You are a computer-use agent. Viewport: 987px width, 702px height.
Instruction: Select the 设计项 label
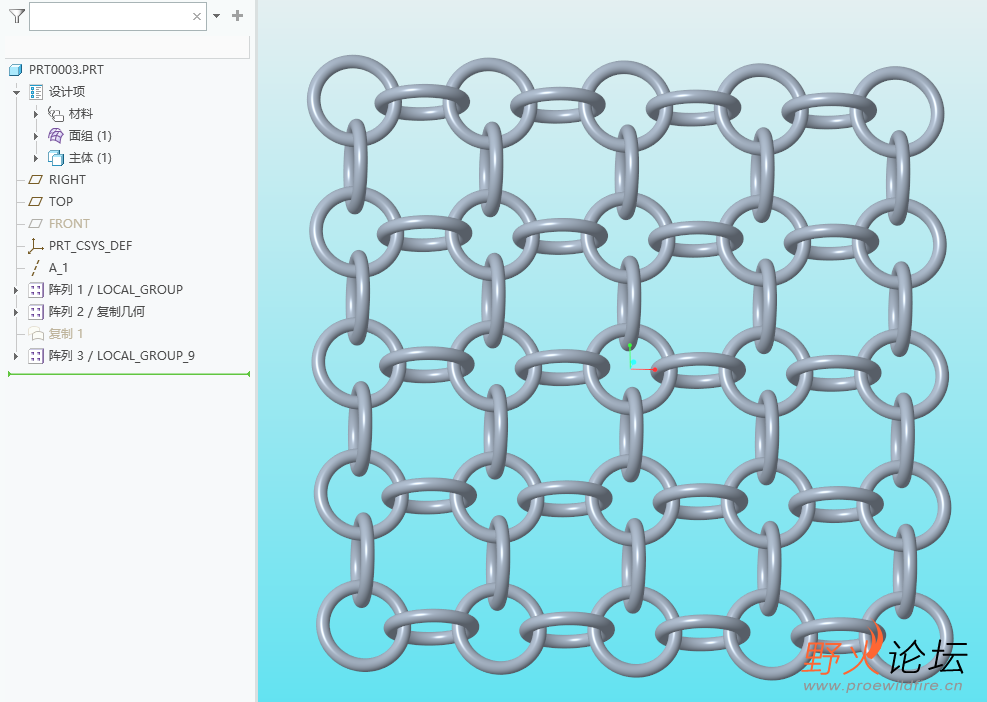pyautogui.click(x=67, y=92)
